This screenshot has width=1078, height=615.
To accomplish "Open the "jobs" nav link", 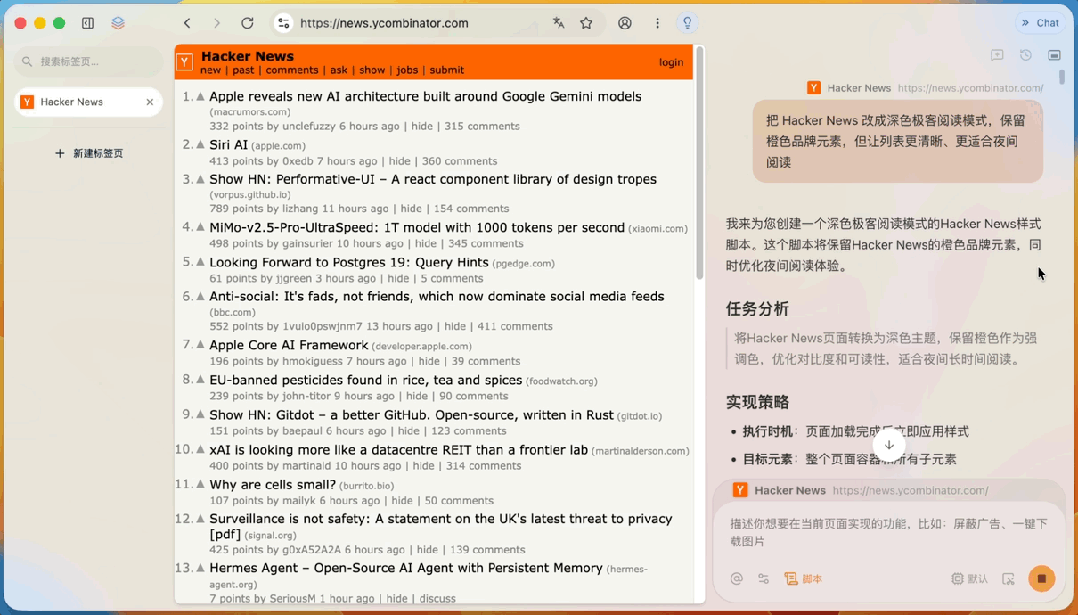I will pyautogui.click(x=407, y=70).
